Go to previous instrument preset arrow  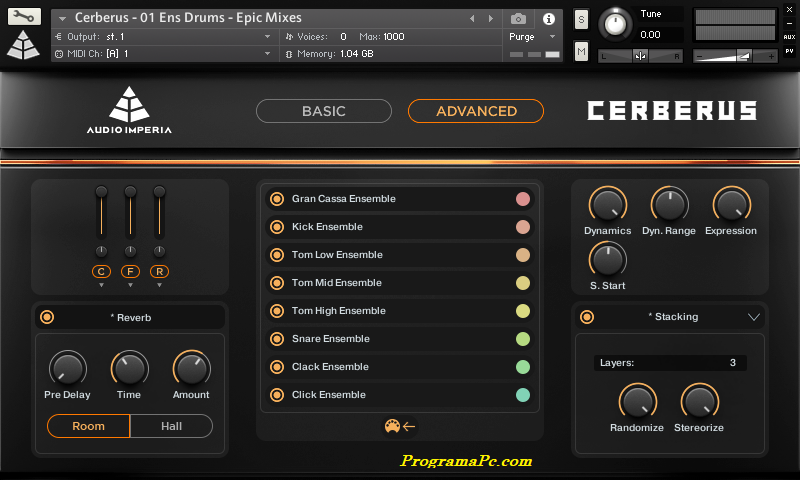point(472,19)
